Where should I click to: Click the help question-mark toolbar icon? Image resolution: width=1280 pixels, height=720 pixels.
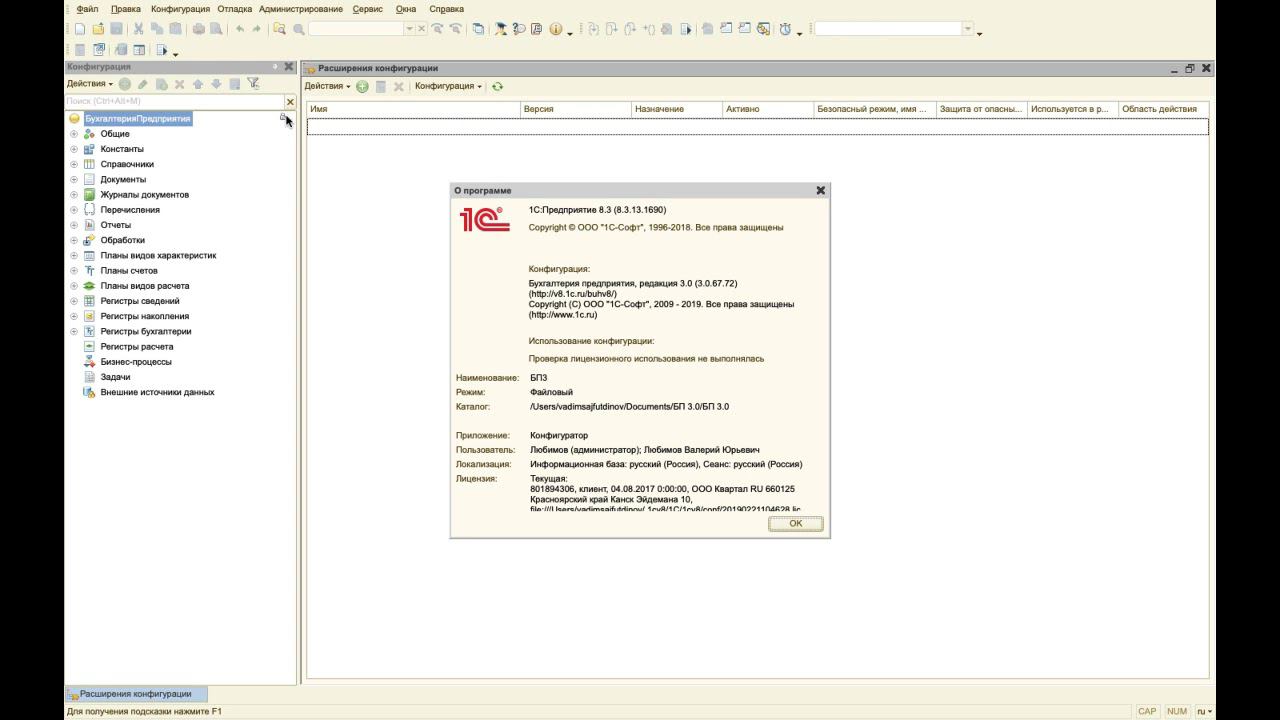520,30
